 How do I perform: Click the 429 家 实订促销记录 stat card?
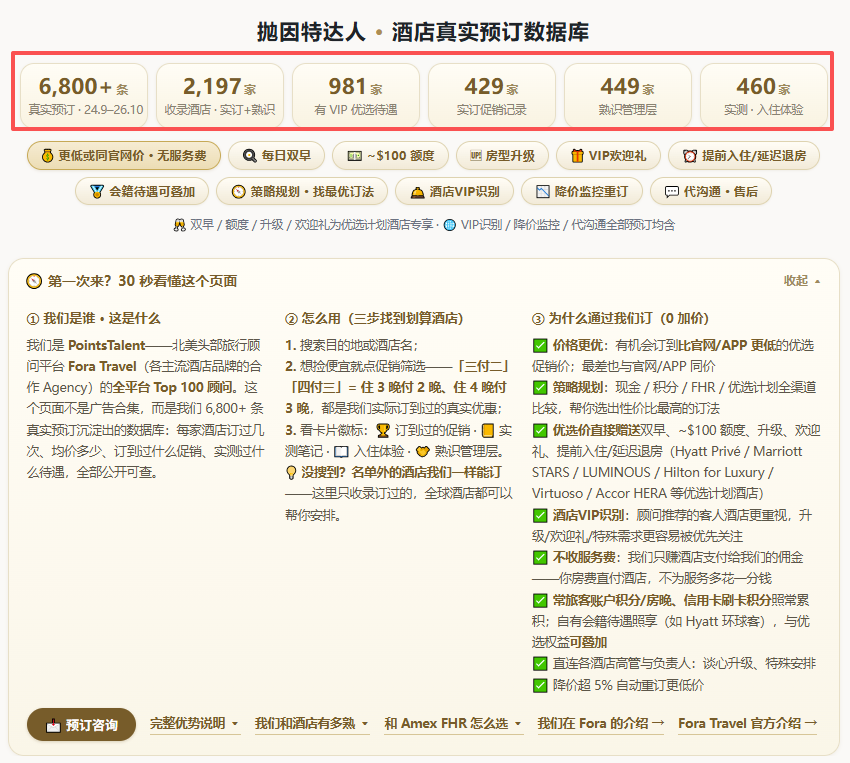pyautogui.click(x=492, y=95)
